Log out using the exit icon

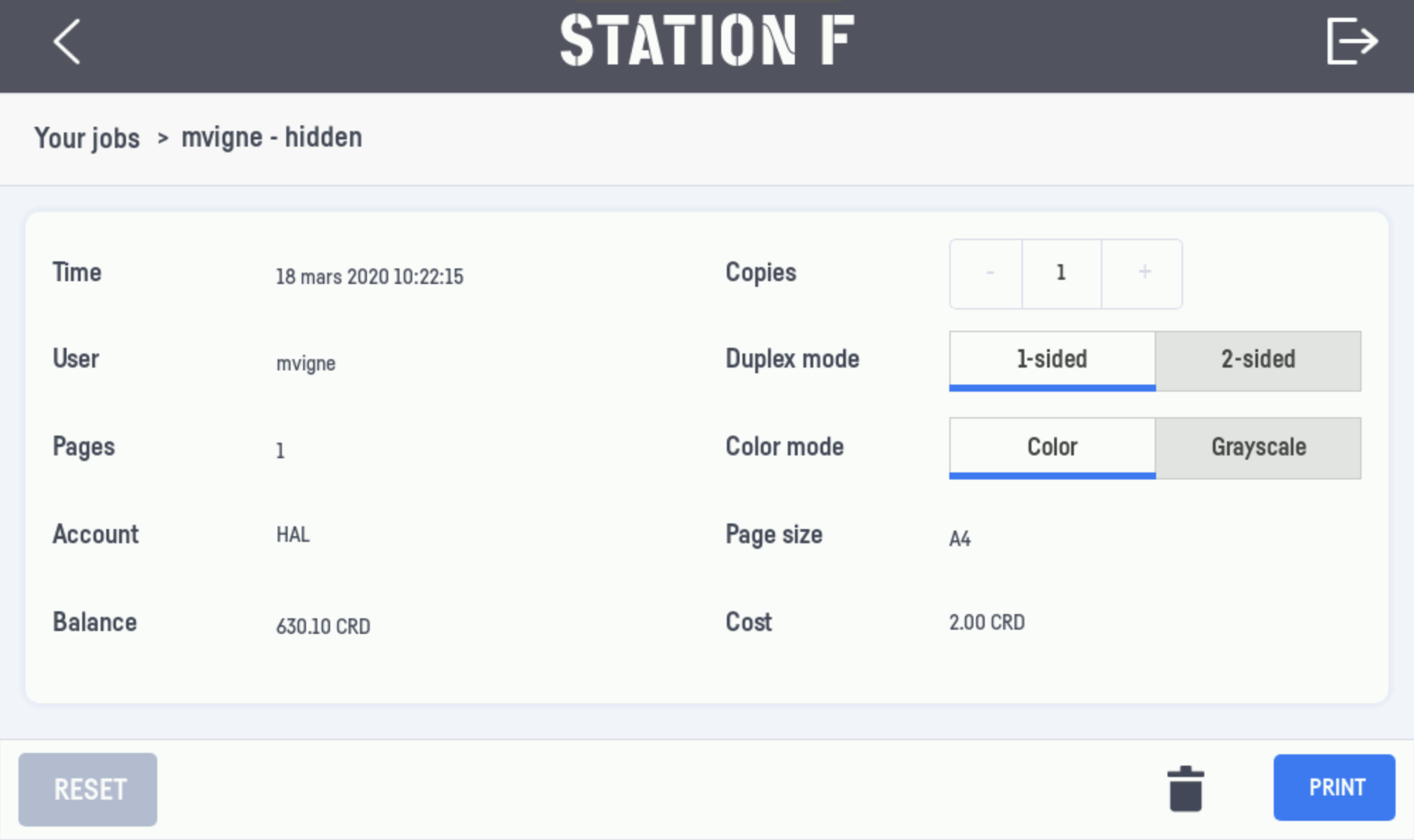[x=1352, y=42]
